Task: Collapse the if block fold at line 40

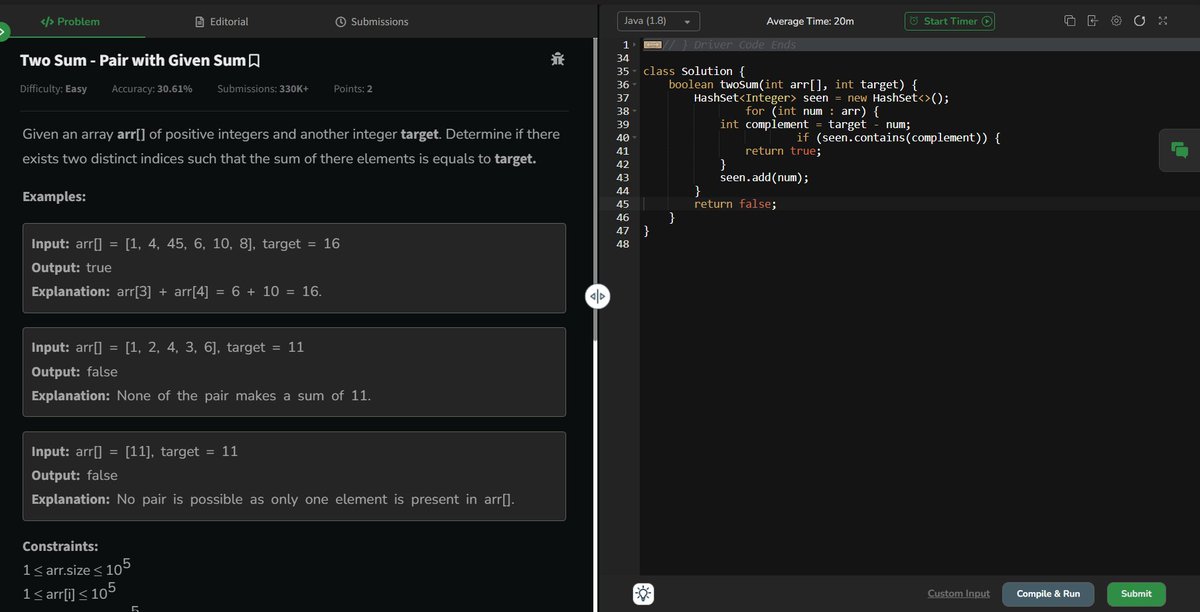Action: 635,137
